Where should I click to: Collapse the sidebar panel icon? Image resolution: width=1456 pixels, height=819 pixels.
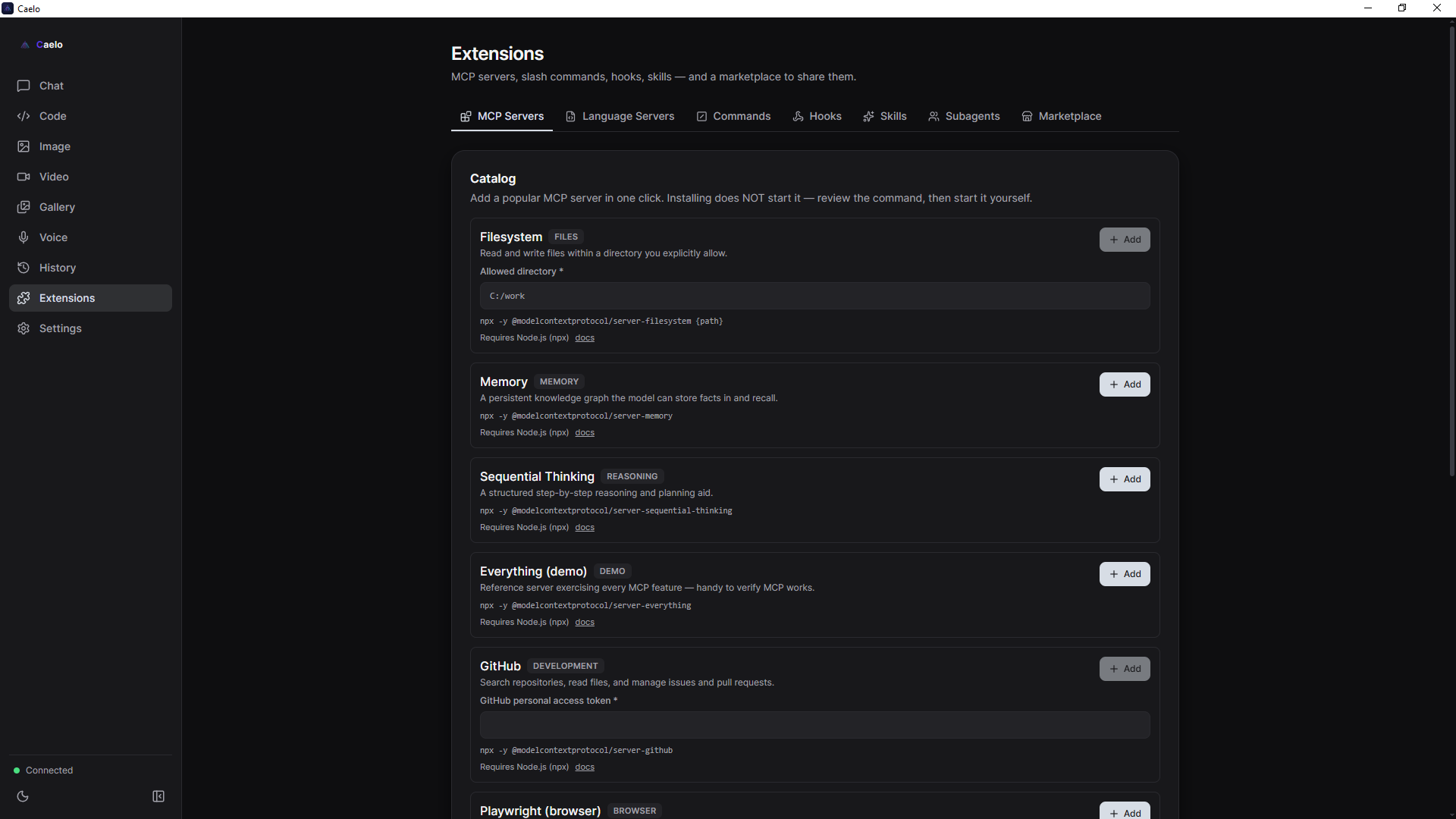tap(158, 796)
